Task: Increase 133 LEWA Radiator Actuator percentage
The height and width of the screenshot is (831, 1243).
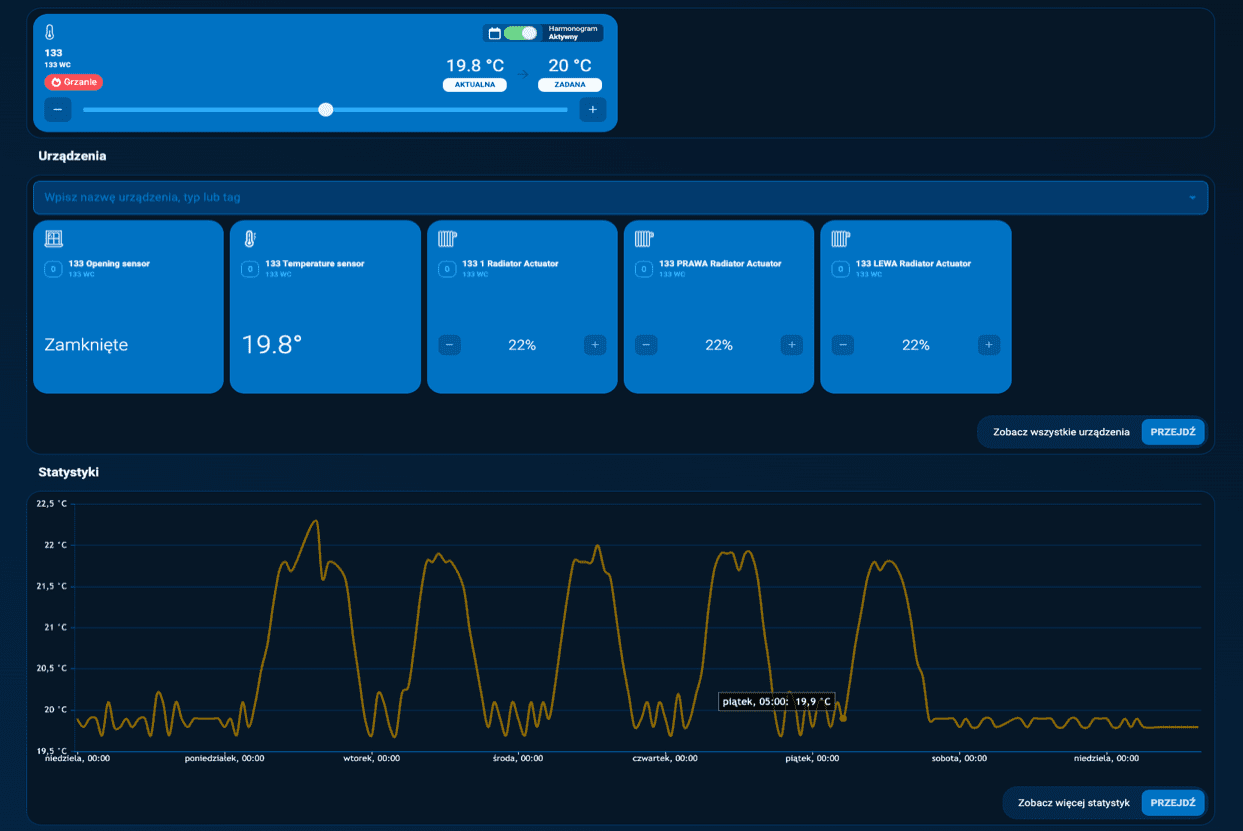Action: coord(989,345)
